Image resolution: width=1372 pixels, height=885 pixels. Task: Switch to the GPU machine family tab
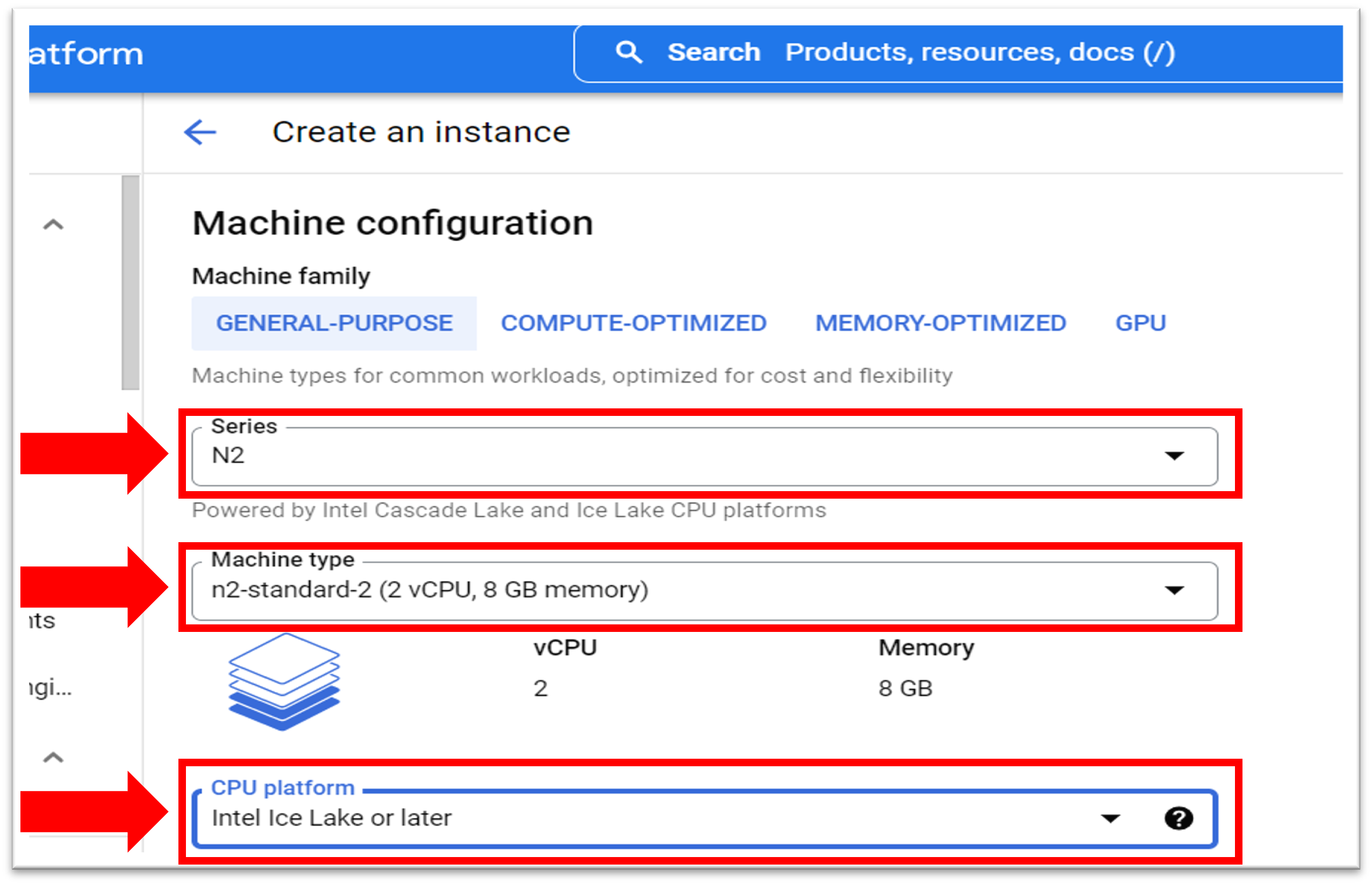pyautogui.click(x=1140, y=323)
